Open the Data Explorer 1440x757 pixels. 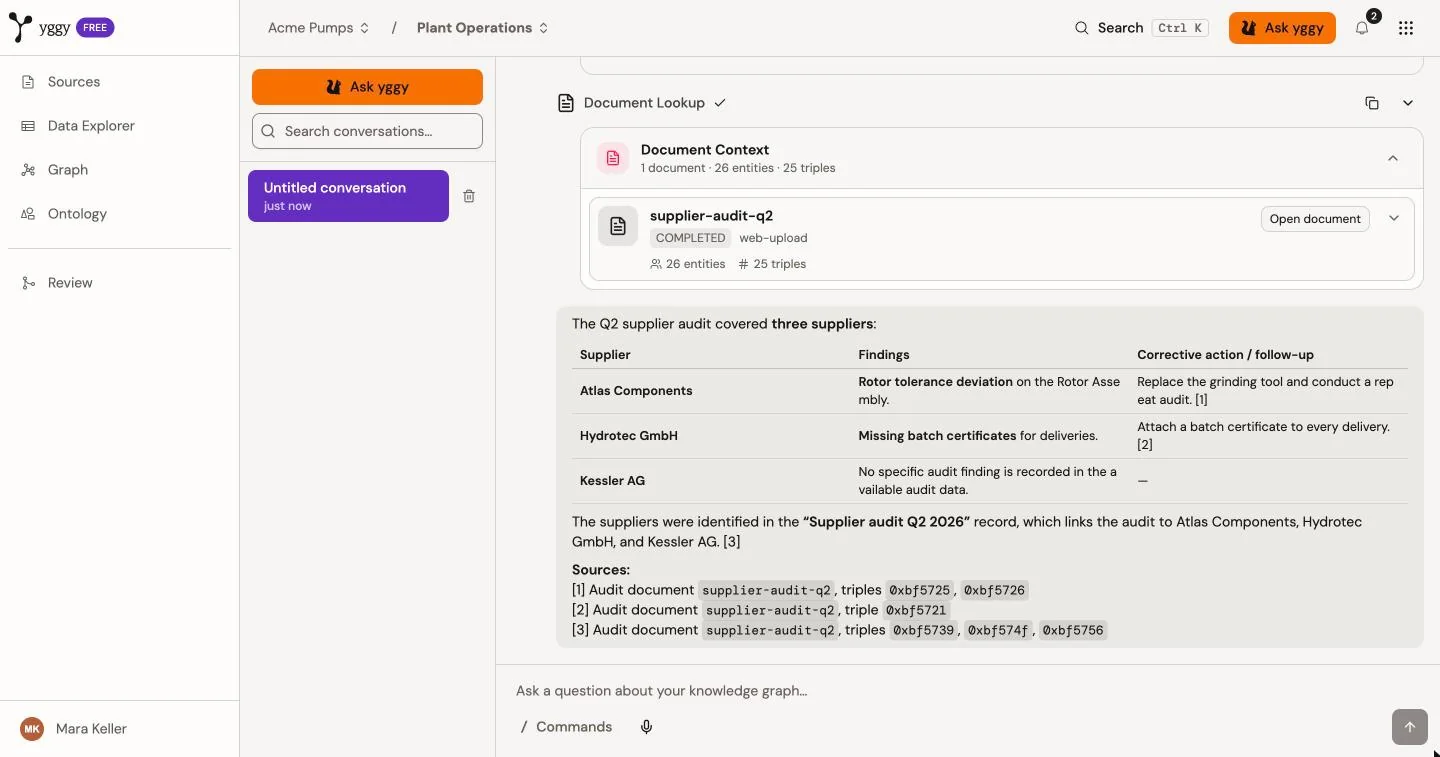pos(119,126)
